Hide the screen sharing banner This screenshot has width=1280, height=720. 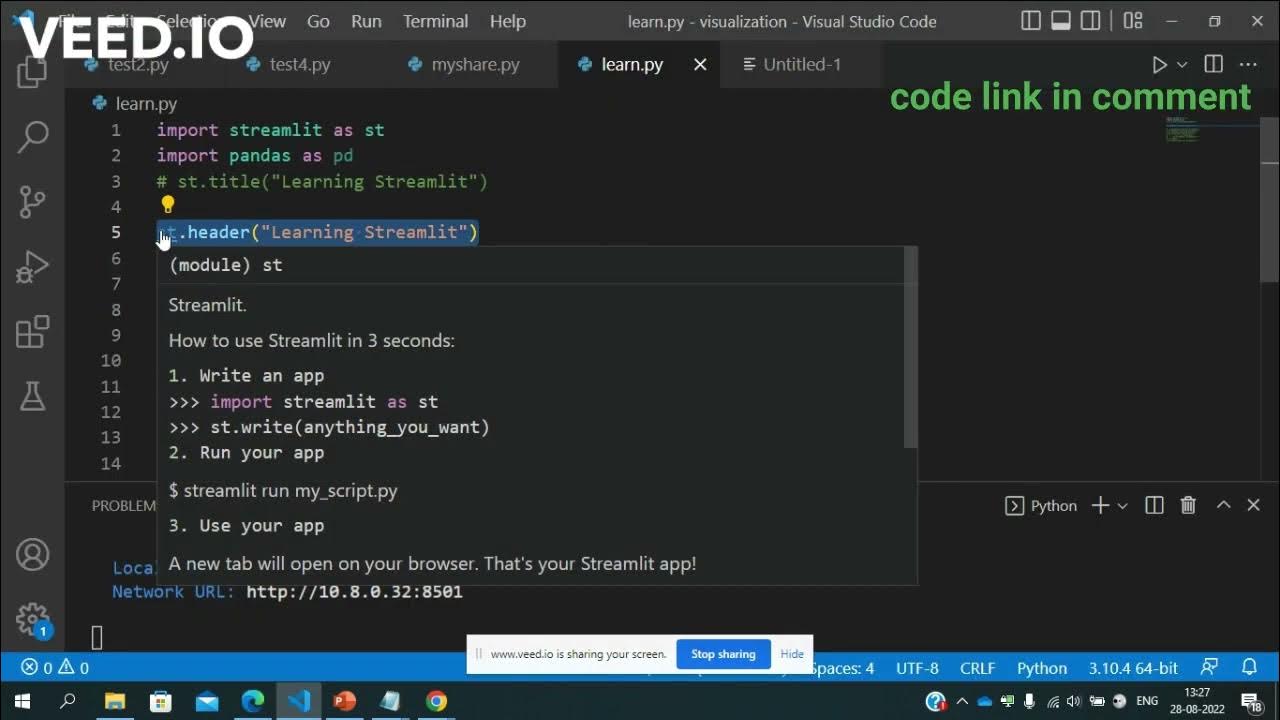click(x=792, y=654)
